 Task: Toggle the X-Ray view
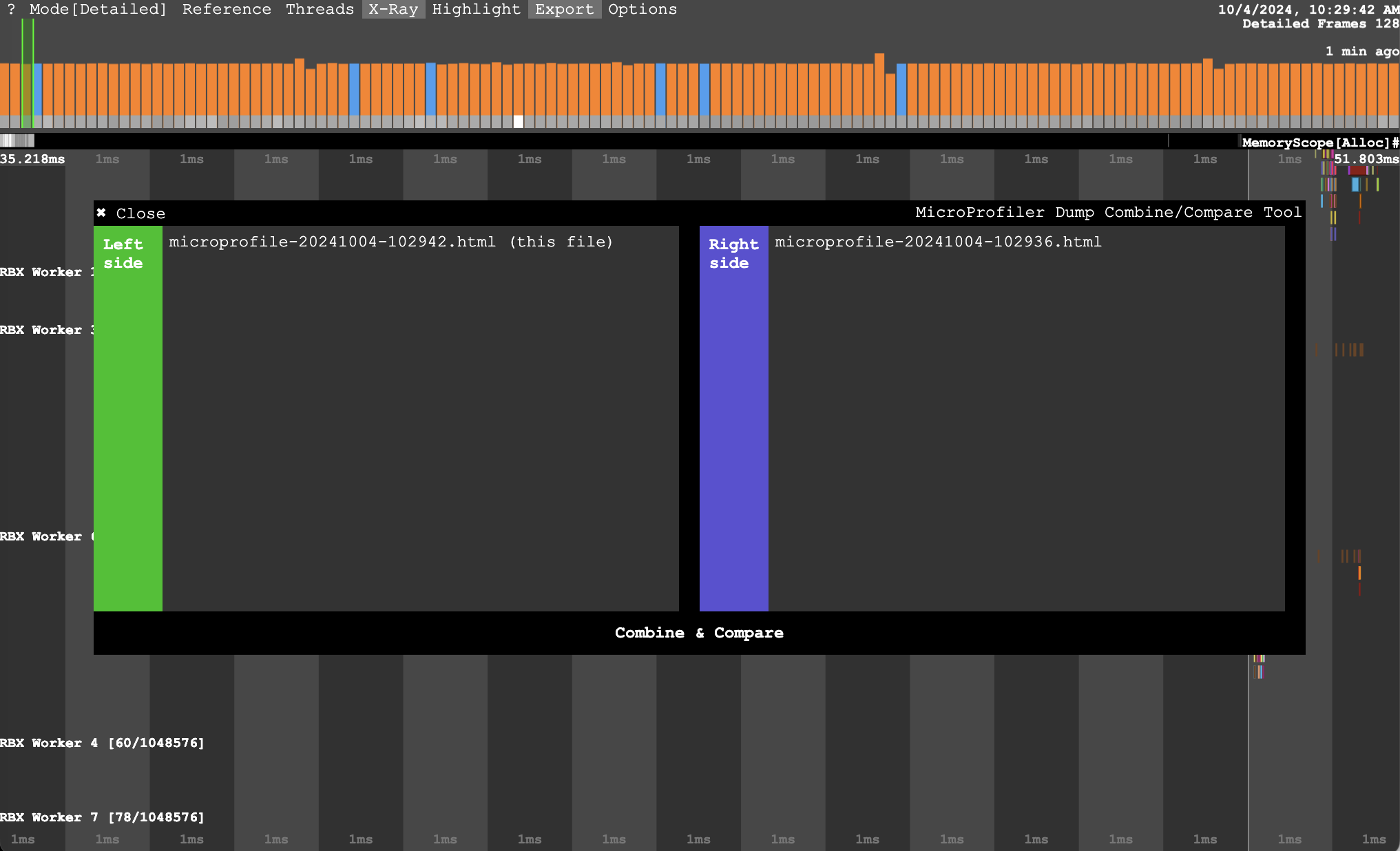tap(393, 9)
